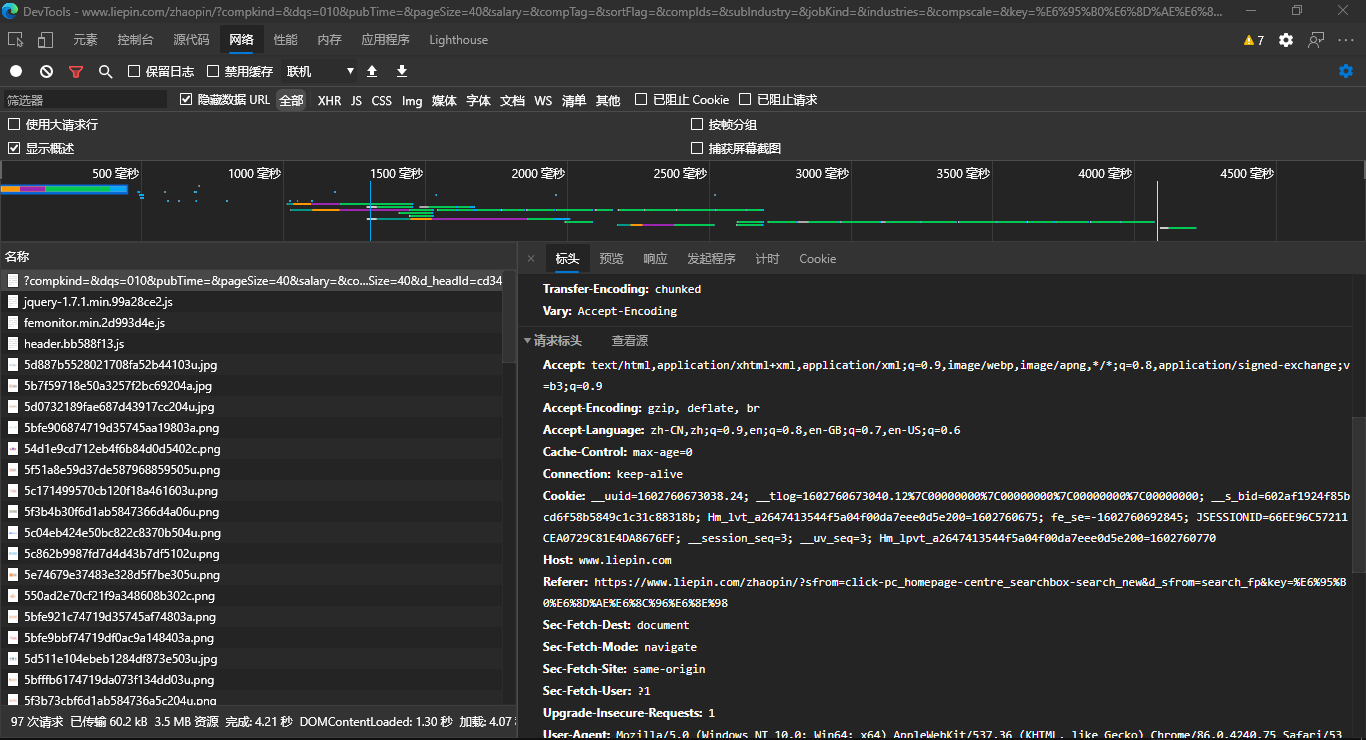Filter requests by JS type
Image resolution: width=1366 pixels, height=740 pixels.
pyautogui.click(x=356, y=100)
